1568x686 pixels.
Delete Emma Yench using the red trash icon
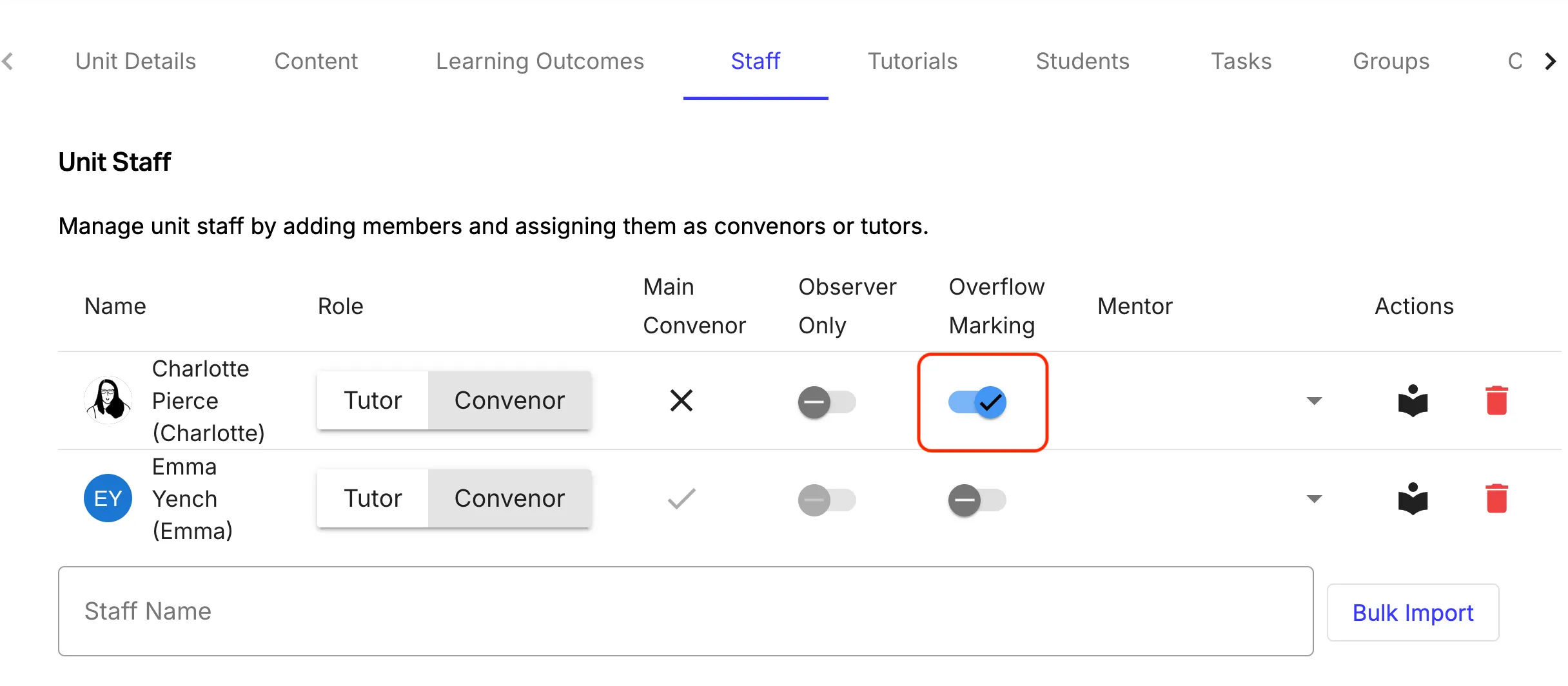point(1496,498)
